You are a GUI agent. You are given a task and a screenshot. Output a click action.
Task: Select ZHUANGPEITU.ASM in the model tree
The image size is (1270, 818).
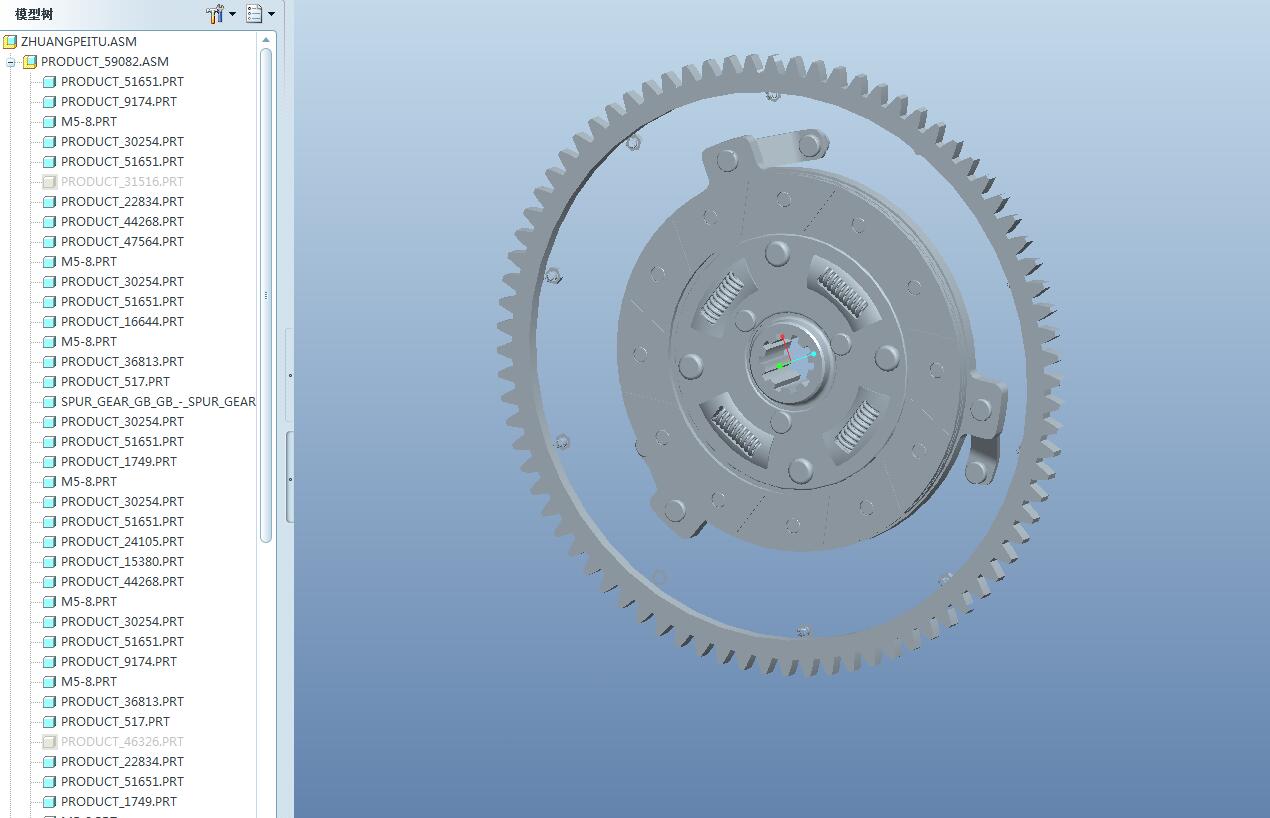click(79, 42)
